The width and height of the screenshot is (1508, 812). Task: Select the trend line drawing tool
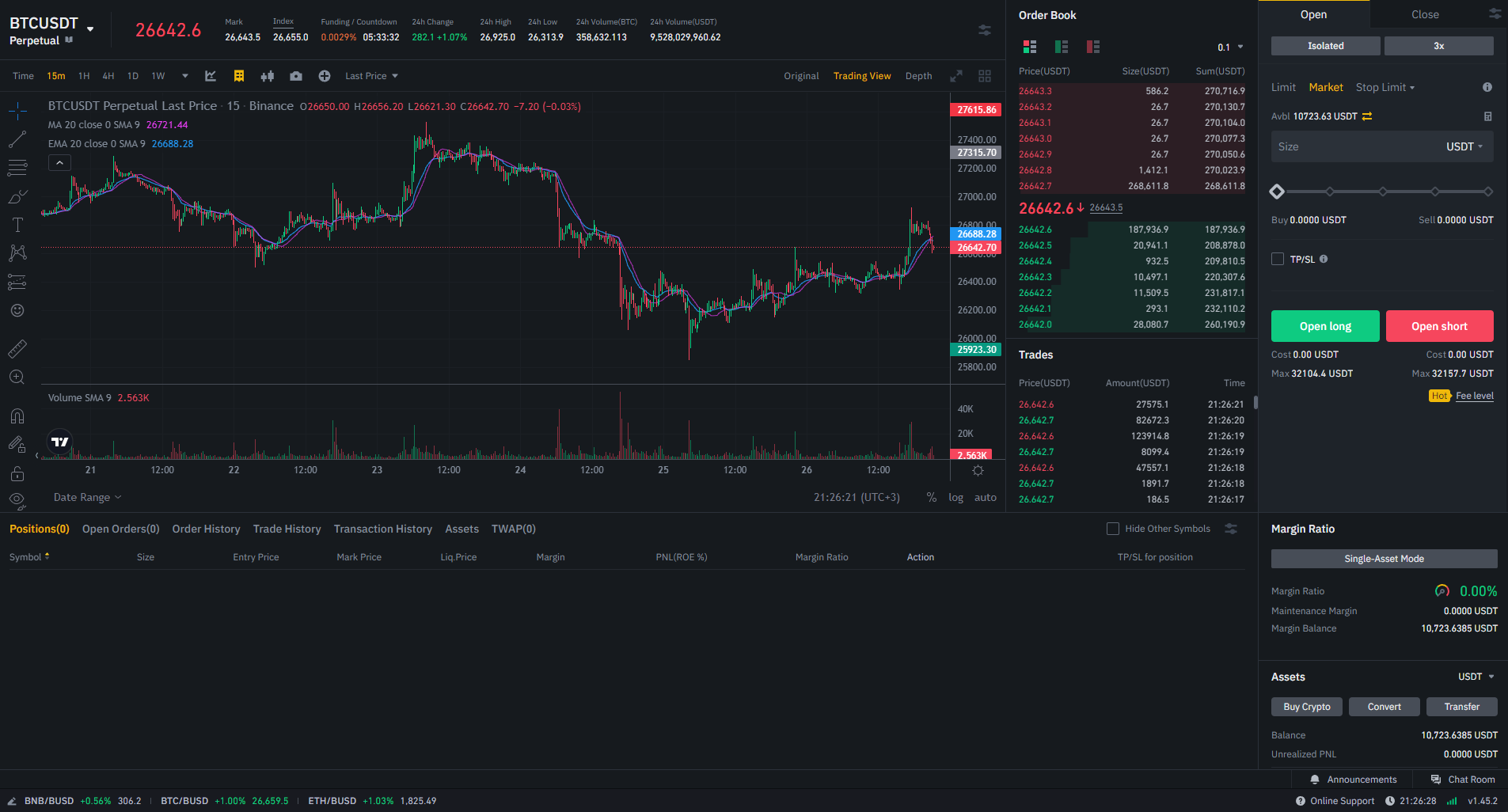[17, 139]
